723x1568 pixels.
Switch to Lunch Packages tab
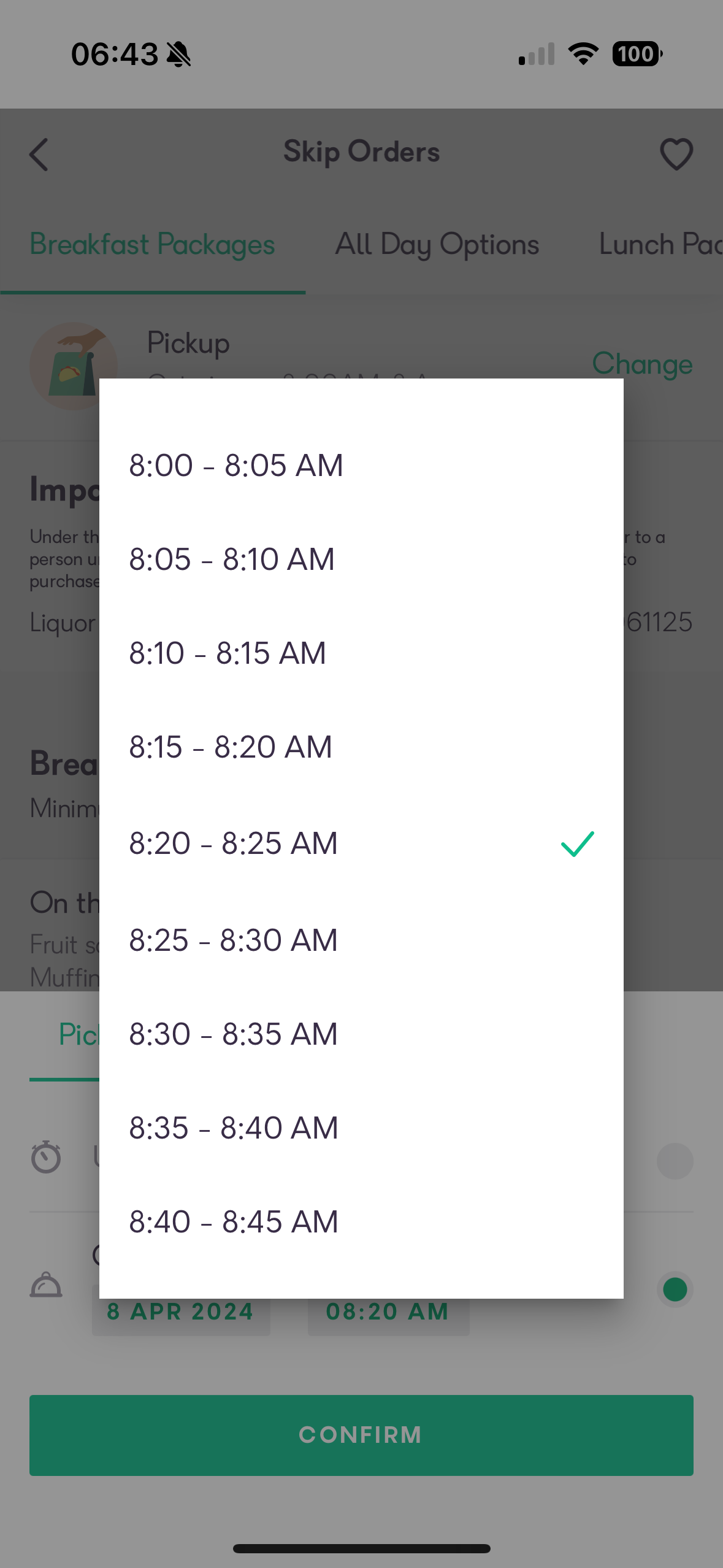point(660,244)
